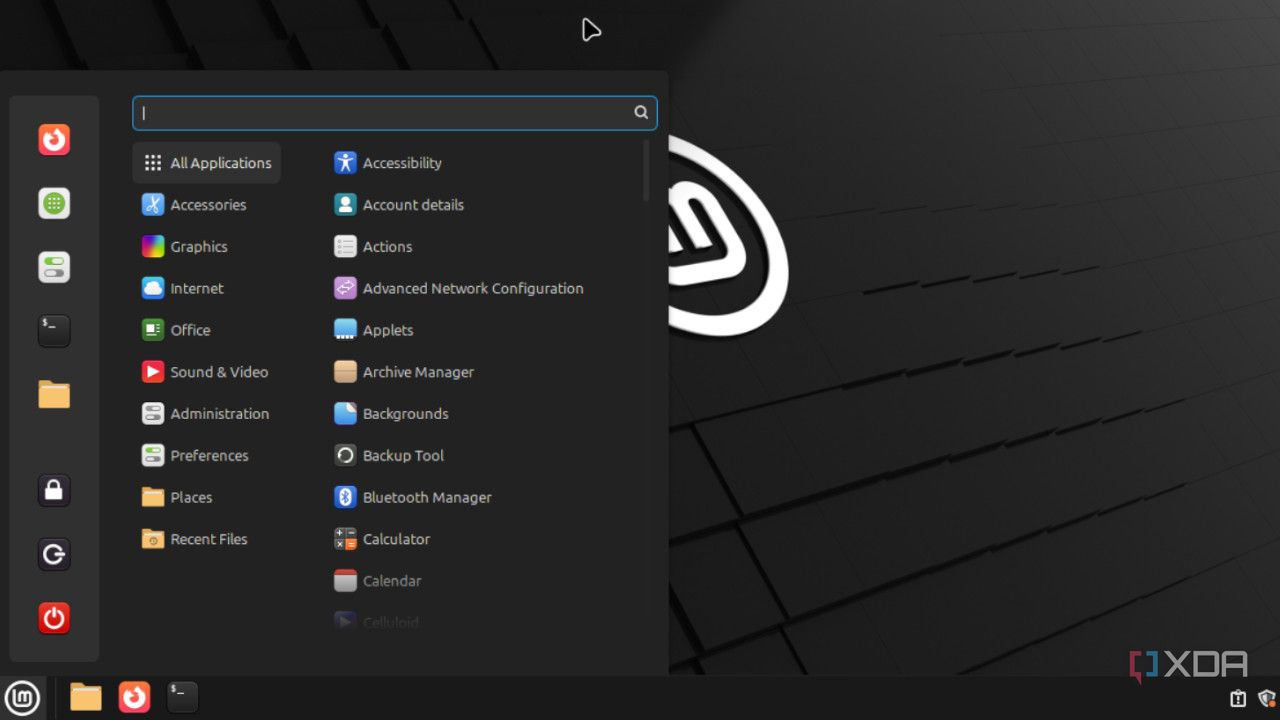Launch the Calculator application

(x=382, y=539)
